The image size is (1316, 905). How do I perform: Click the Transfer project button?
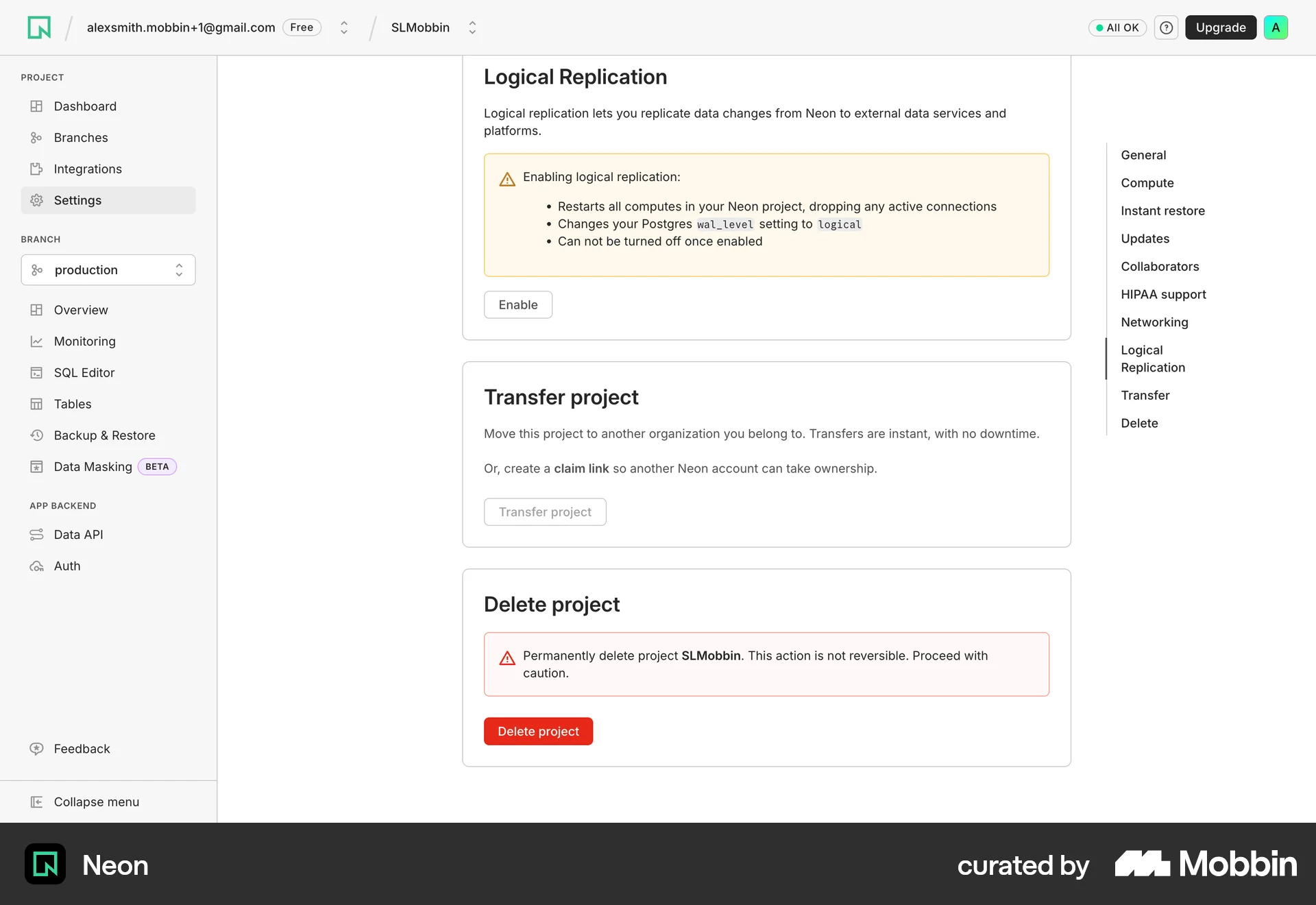coord(545,512)
